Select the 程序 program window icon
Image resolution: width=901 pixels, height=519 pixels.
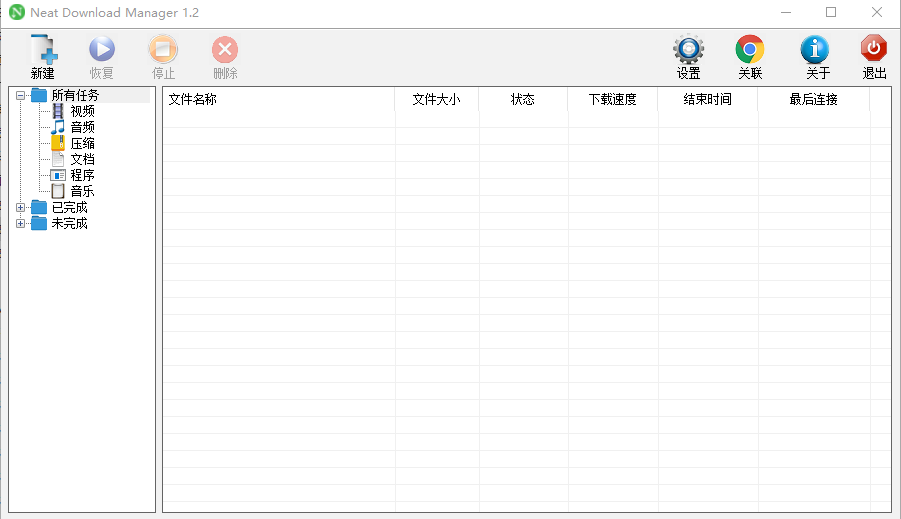pyautogui.click(x=58, y=175)
